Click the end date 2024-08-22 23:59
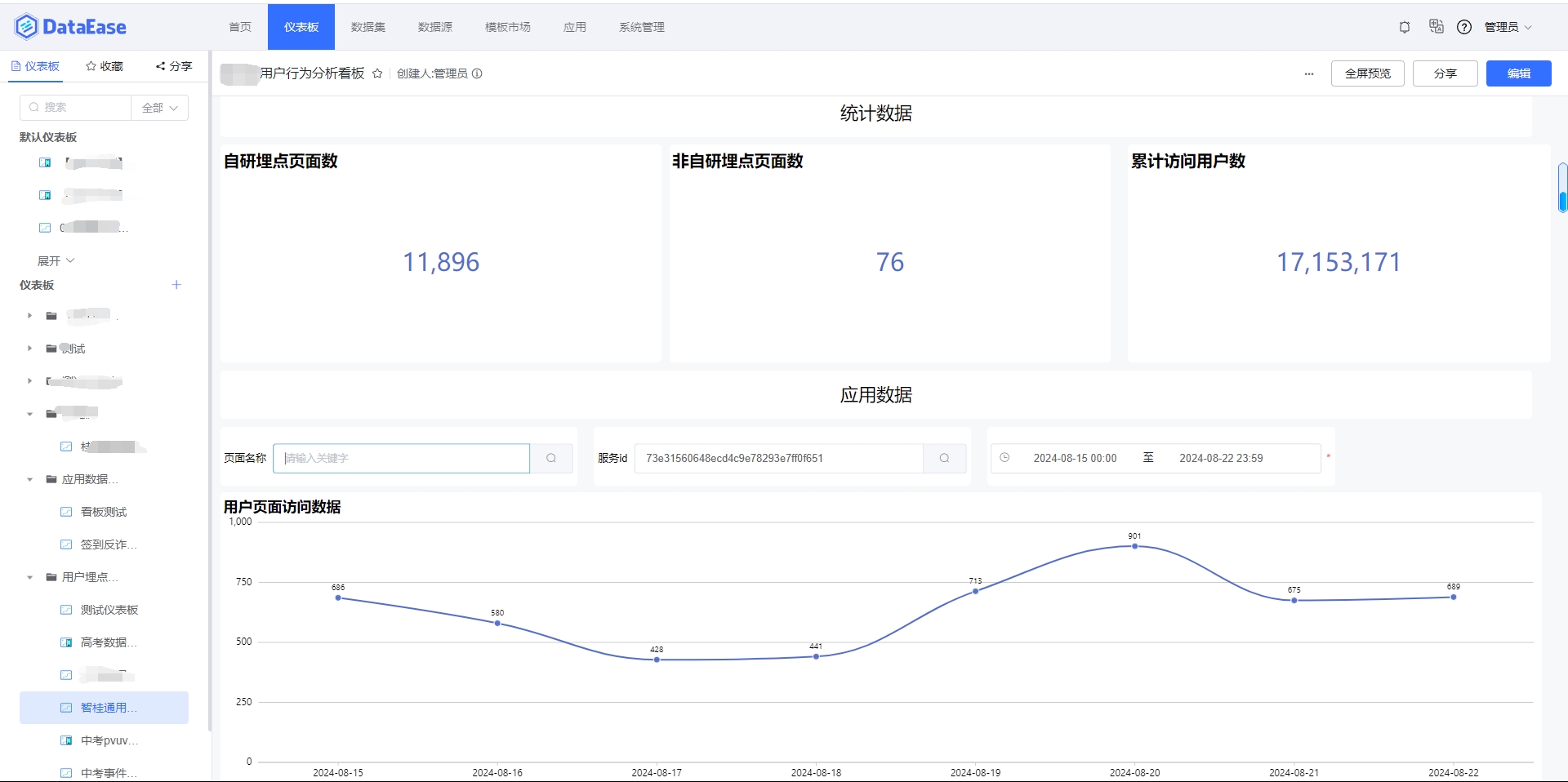1568x782 pixels. click(x=1221, y=458)
